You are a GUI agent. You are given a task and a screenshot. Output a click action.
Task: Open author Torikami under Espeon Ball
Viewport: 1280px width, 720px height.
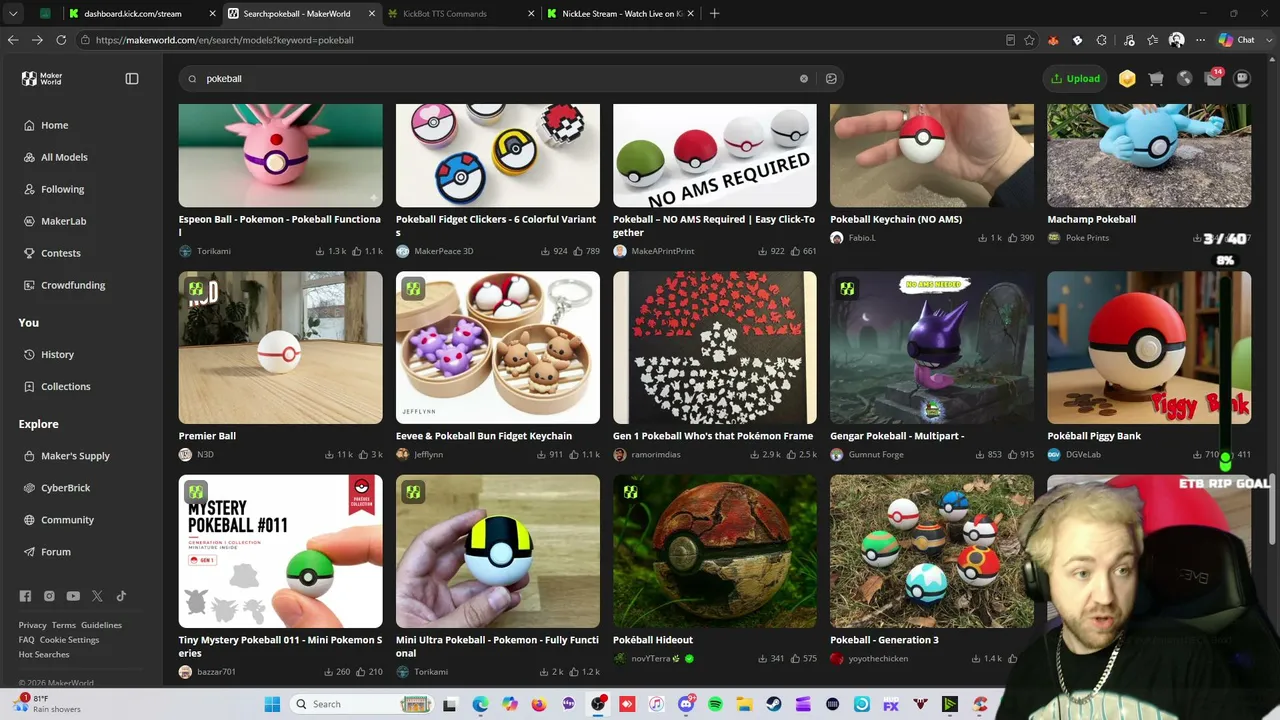[x=214, y=251]
